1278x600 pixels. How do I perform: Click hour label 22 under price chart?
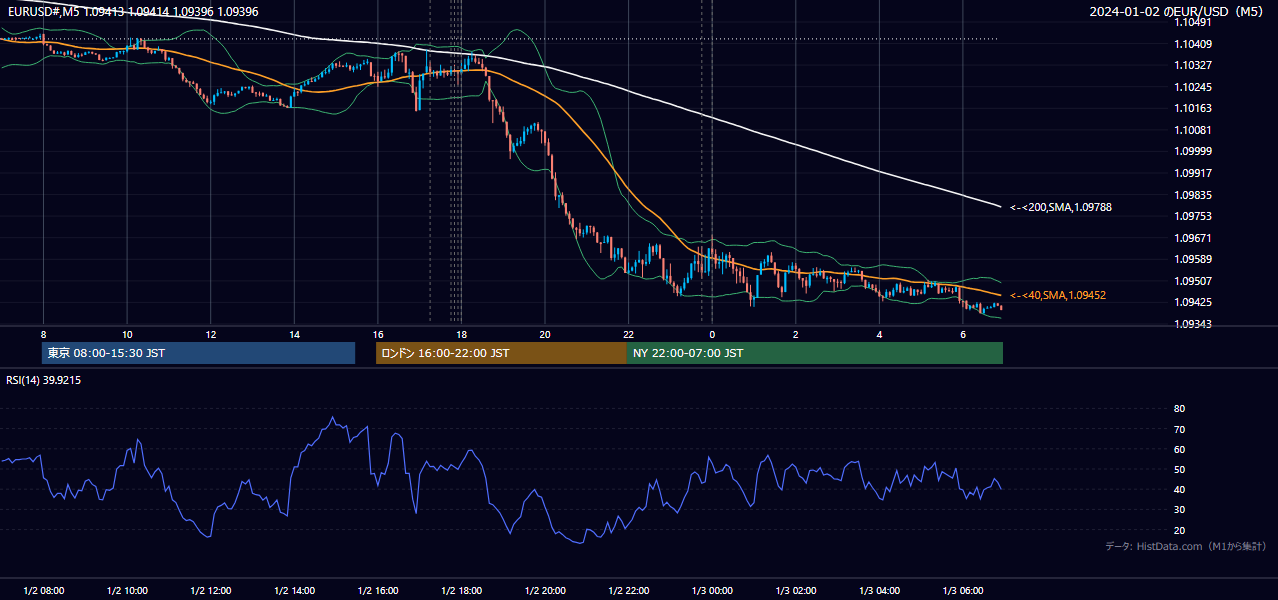click(628, 334)
